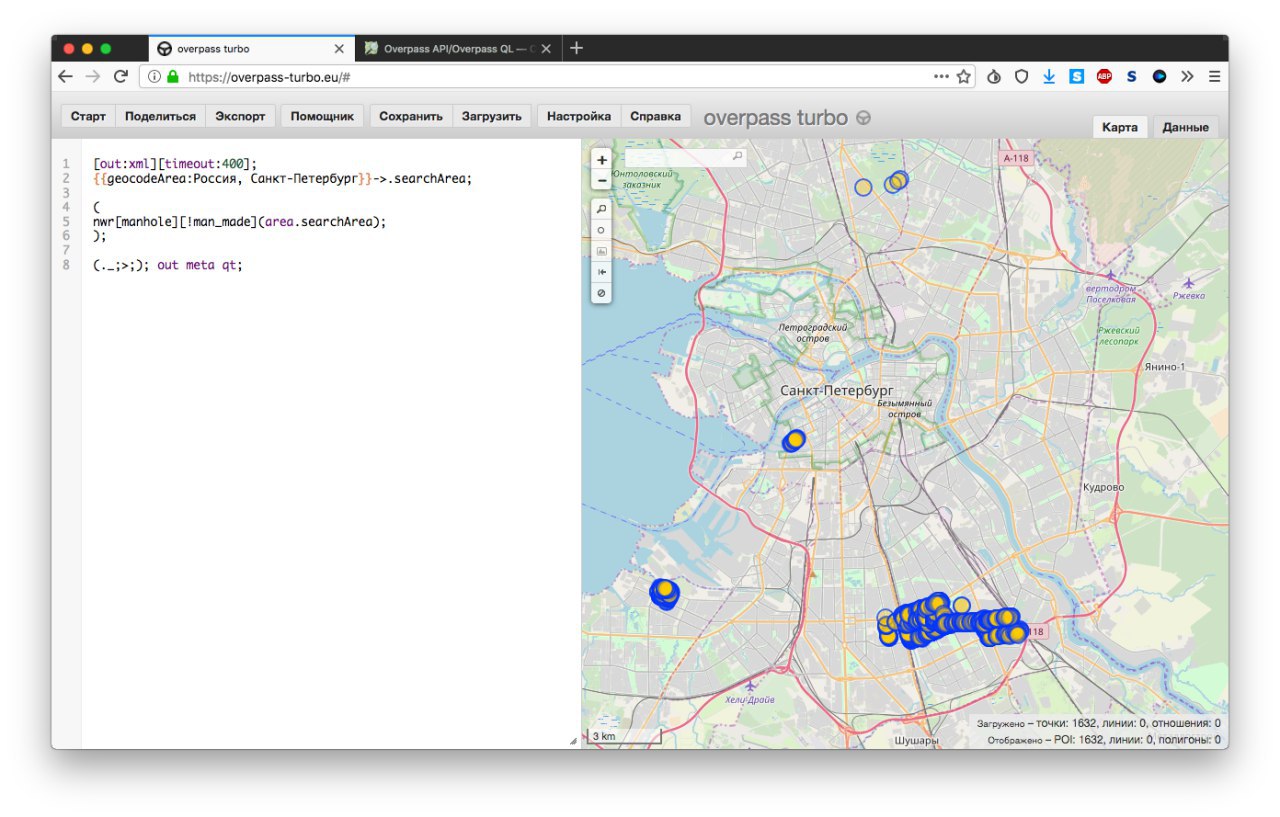Click the green padlock site security icon

point(173,76)
